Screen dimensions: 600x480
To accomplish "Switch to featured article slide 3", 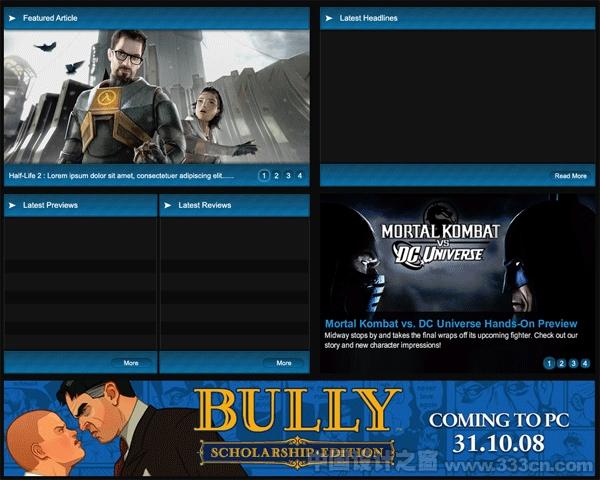I will (288, 176).
